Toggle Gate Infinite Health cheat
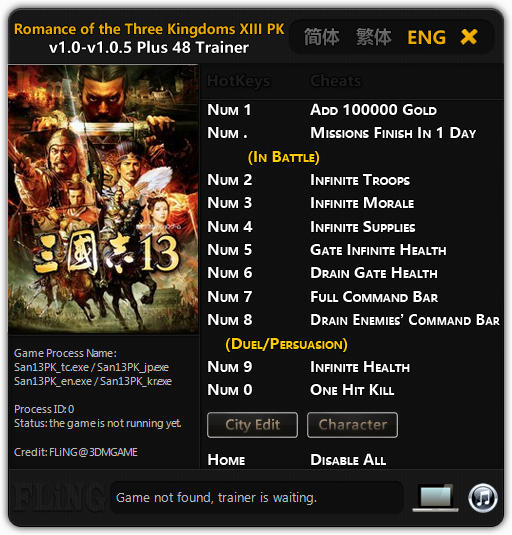The height and width of the screenshot is (535, 512). (378, 250)
